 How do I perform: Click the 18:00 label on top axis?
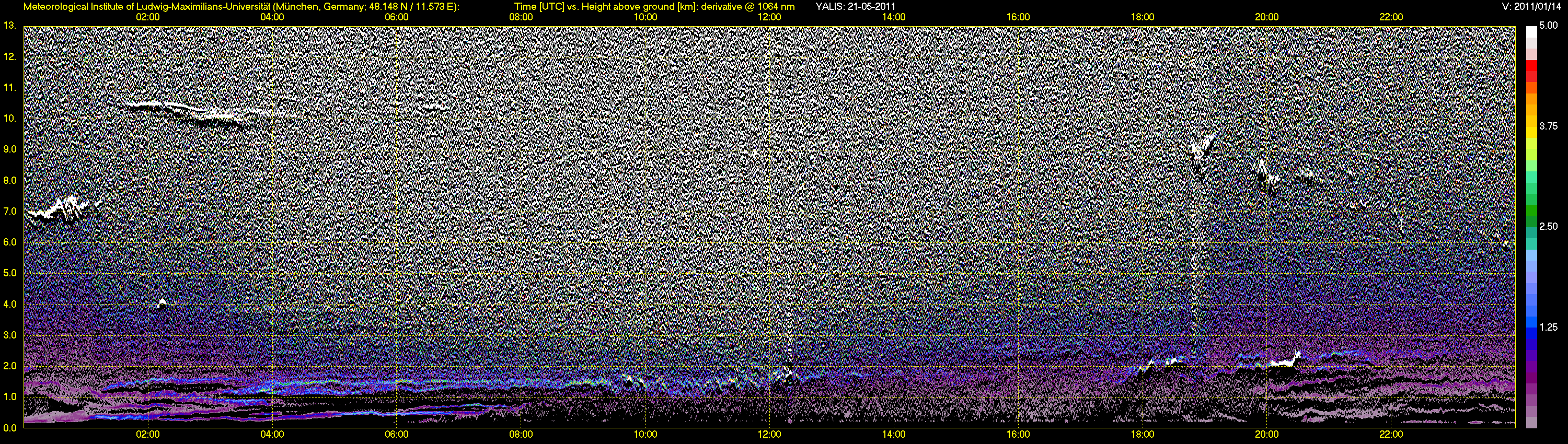click(x=1143, y=17)
